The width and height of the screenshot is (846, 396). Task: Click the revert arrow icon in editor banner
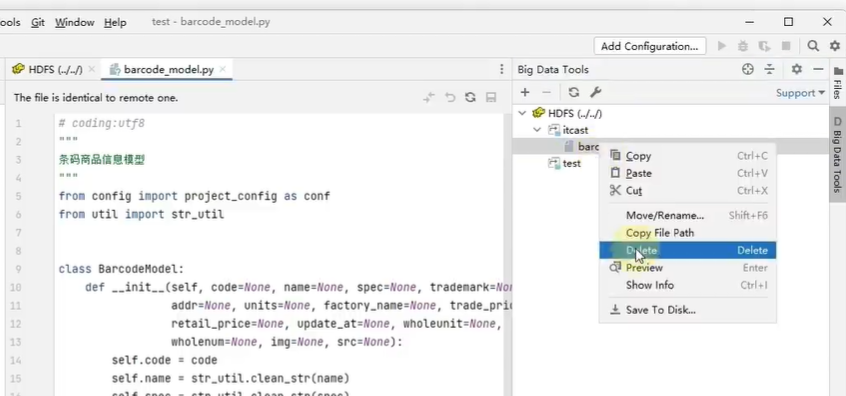tap(450, 97)
